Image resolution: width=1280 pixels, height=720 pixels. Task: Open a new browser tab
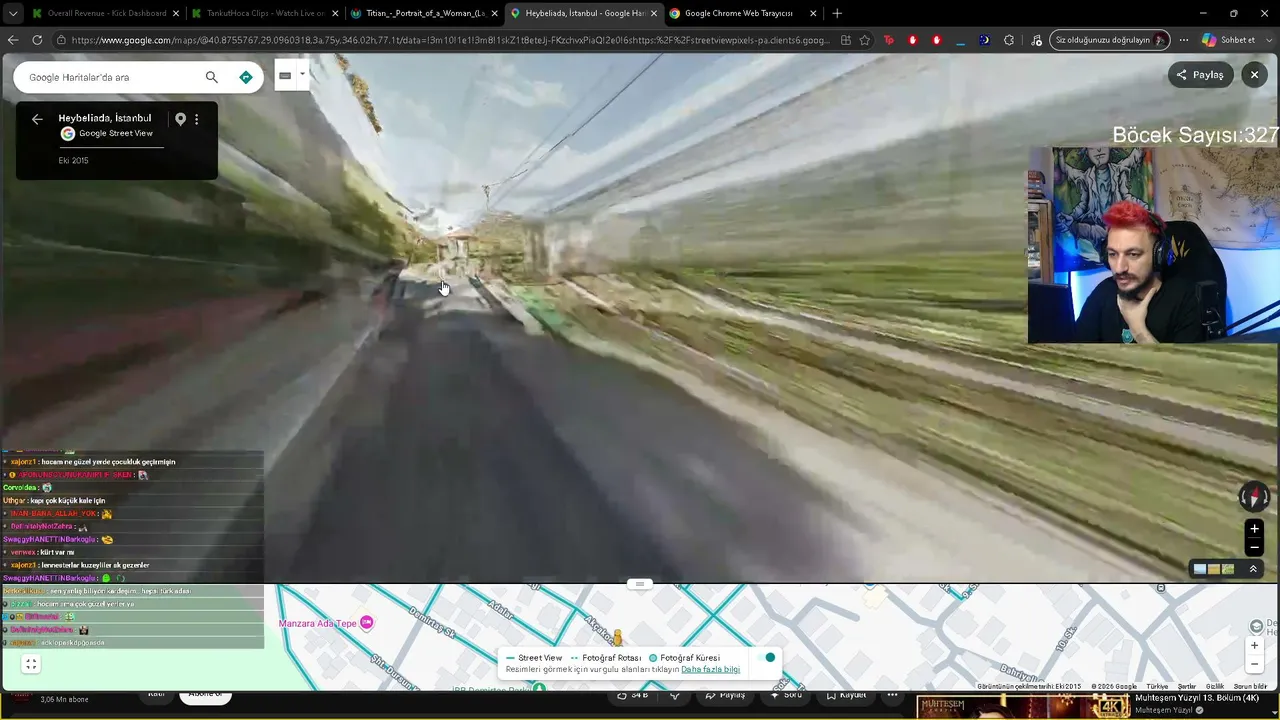click(x=837, y=13)
